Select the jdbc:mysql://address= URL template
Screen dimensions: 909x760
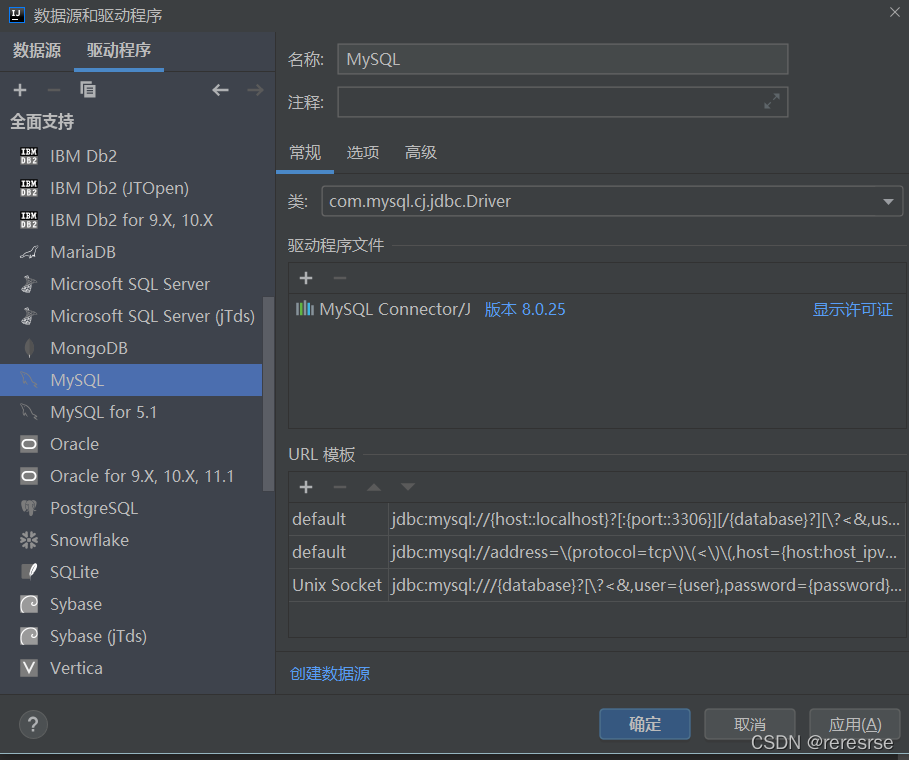596,552
